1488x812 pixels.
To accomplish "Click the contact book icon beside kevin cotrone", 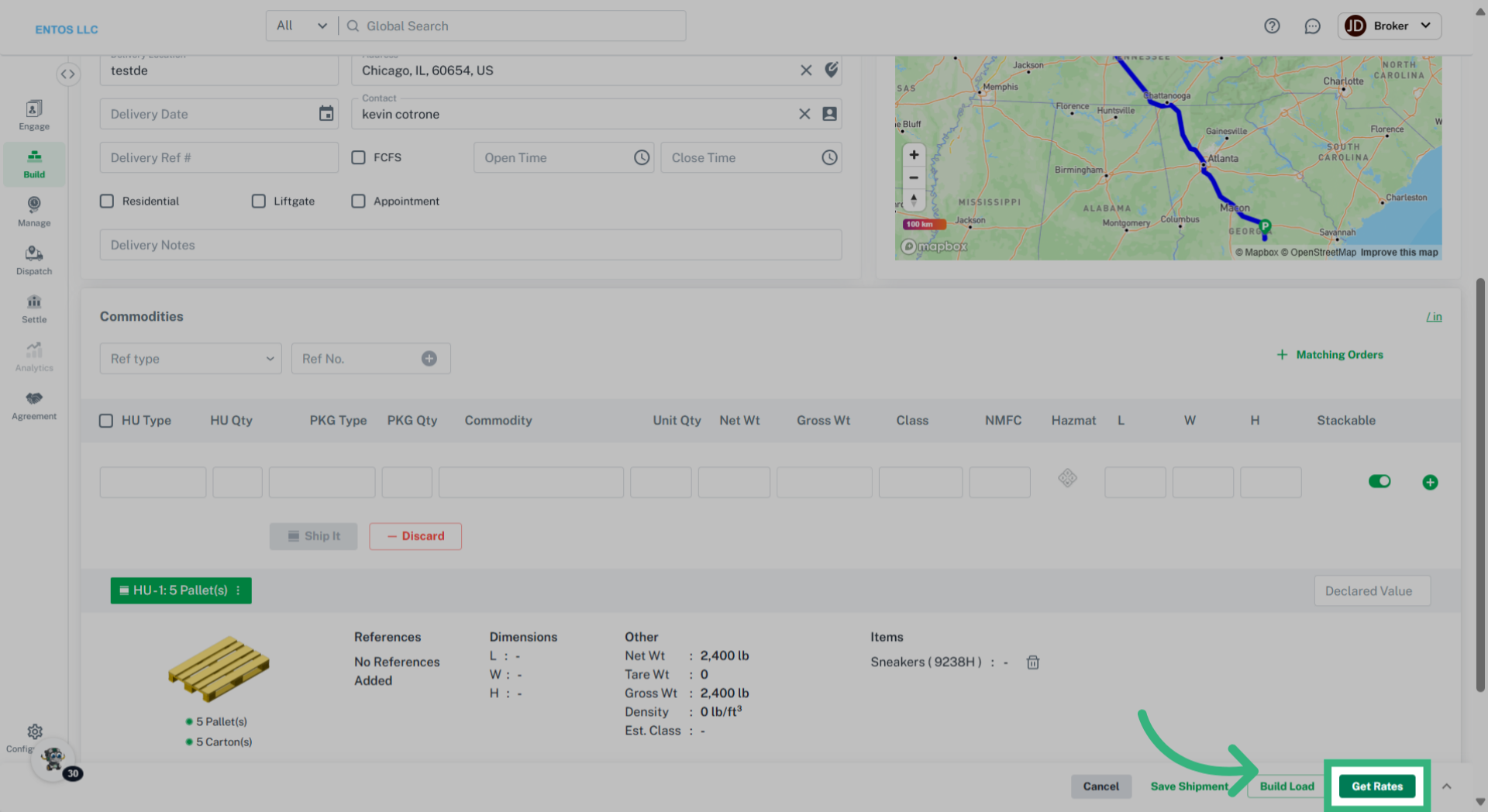I will pos(829,114).
